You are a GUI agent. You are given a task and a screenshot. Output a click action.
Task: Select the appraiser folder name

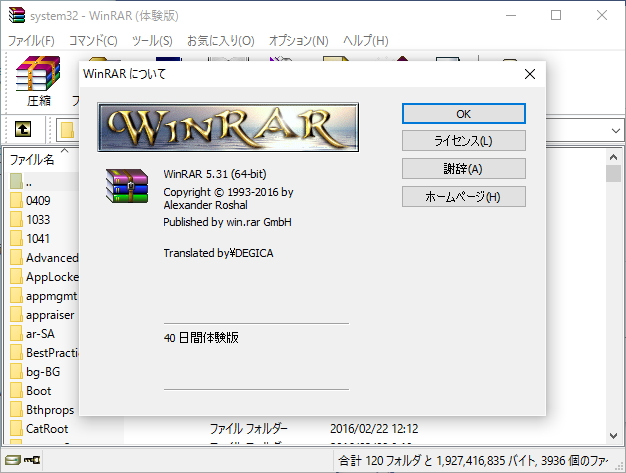pos(50,315)
